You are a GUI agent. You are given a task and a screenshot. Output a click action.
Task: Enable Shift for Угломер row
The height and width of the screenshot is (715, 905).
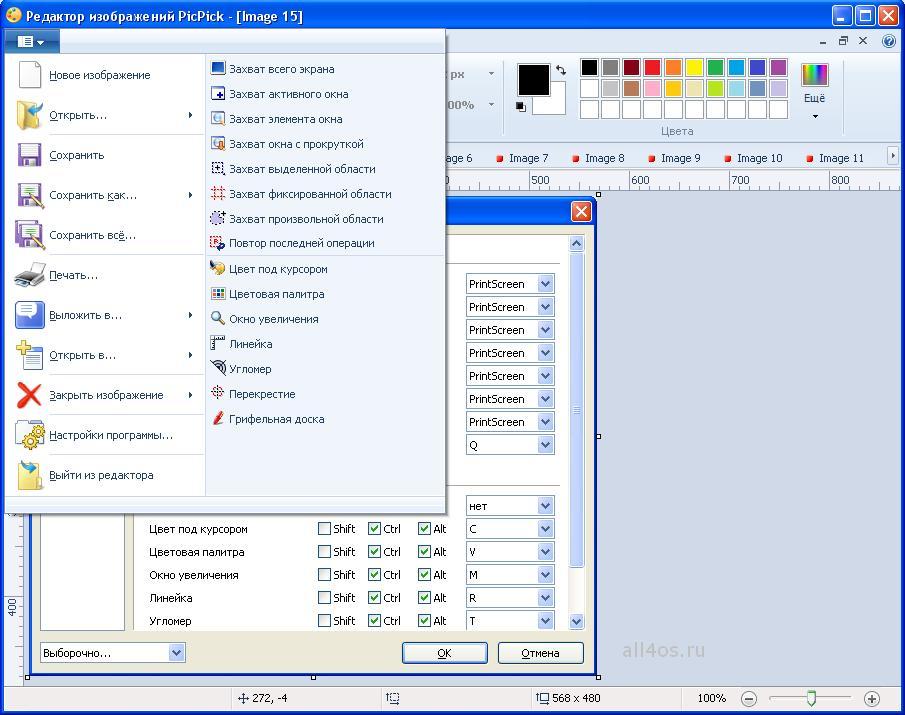[324, 621]
